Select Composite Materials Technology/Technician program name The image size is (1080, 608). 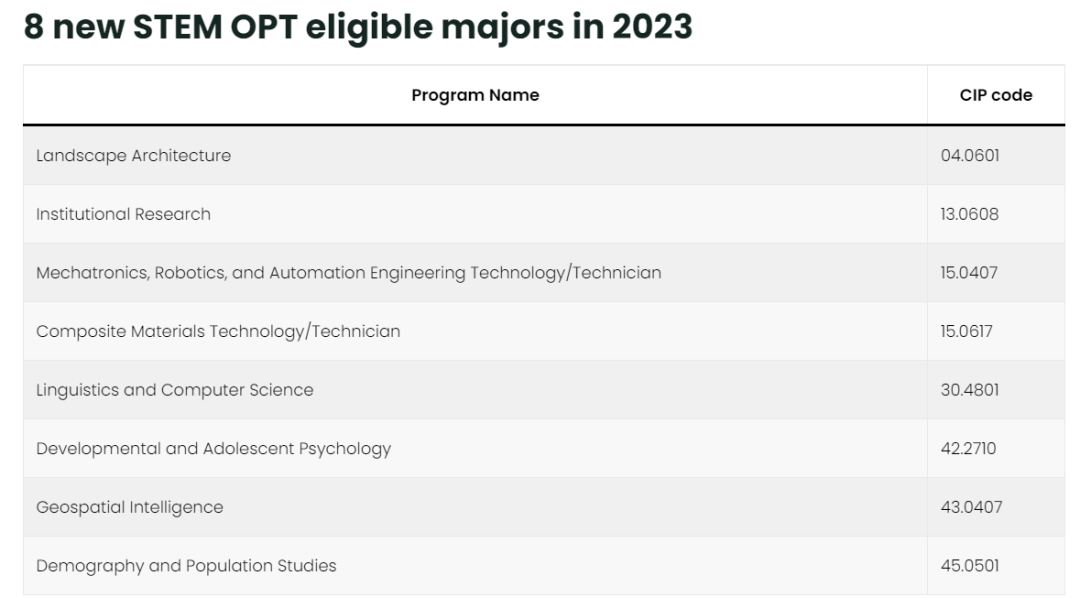click(218, 331)
